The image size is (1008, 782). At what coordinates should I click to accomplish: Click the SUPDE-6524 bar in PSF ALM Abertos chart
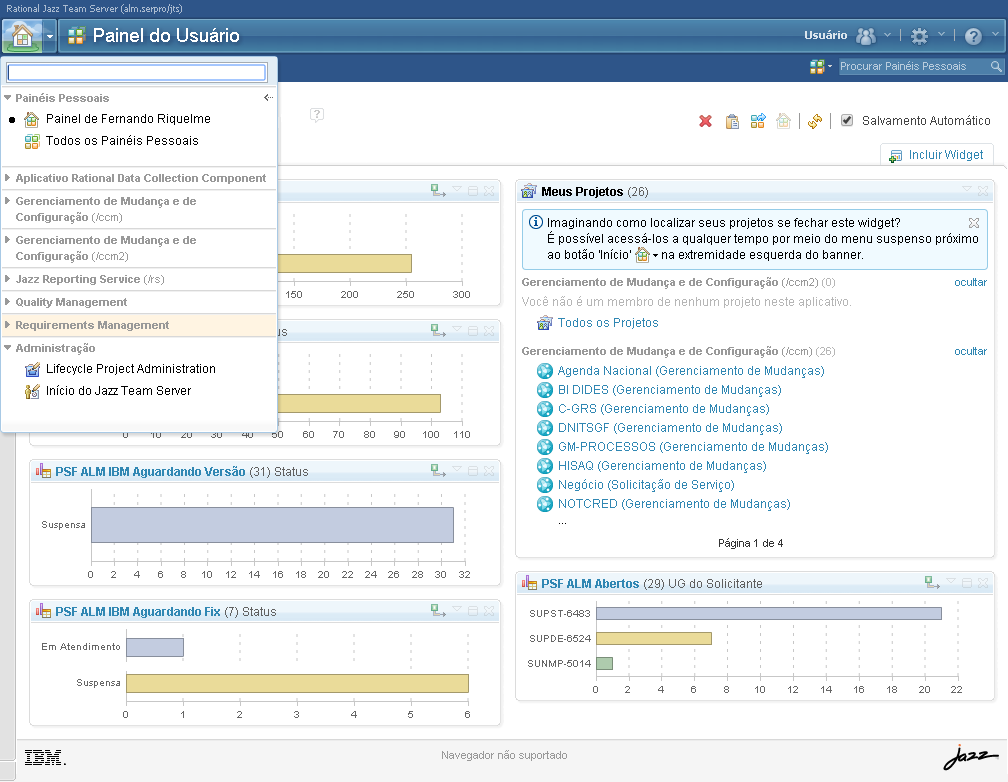[654, 639]
